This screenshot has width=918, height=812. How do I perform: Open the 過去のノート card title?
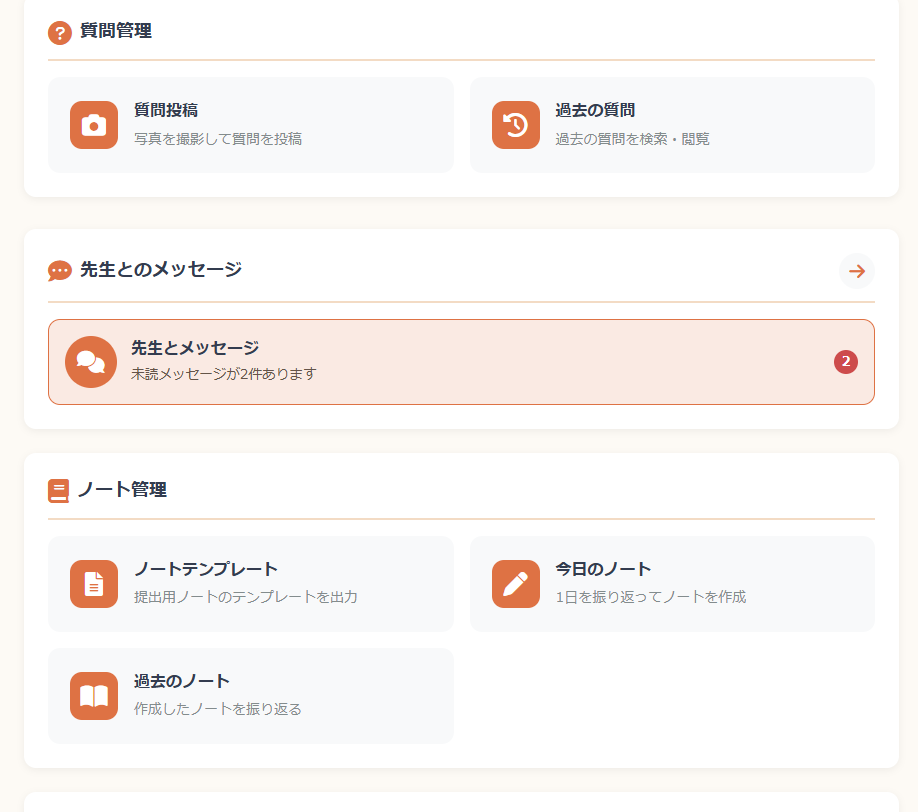[x=181, y=681]
